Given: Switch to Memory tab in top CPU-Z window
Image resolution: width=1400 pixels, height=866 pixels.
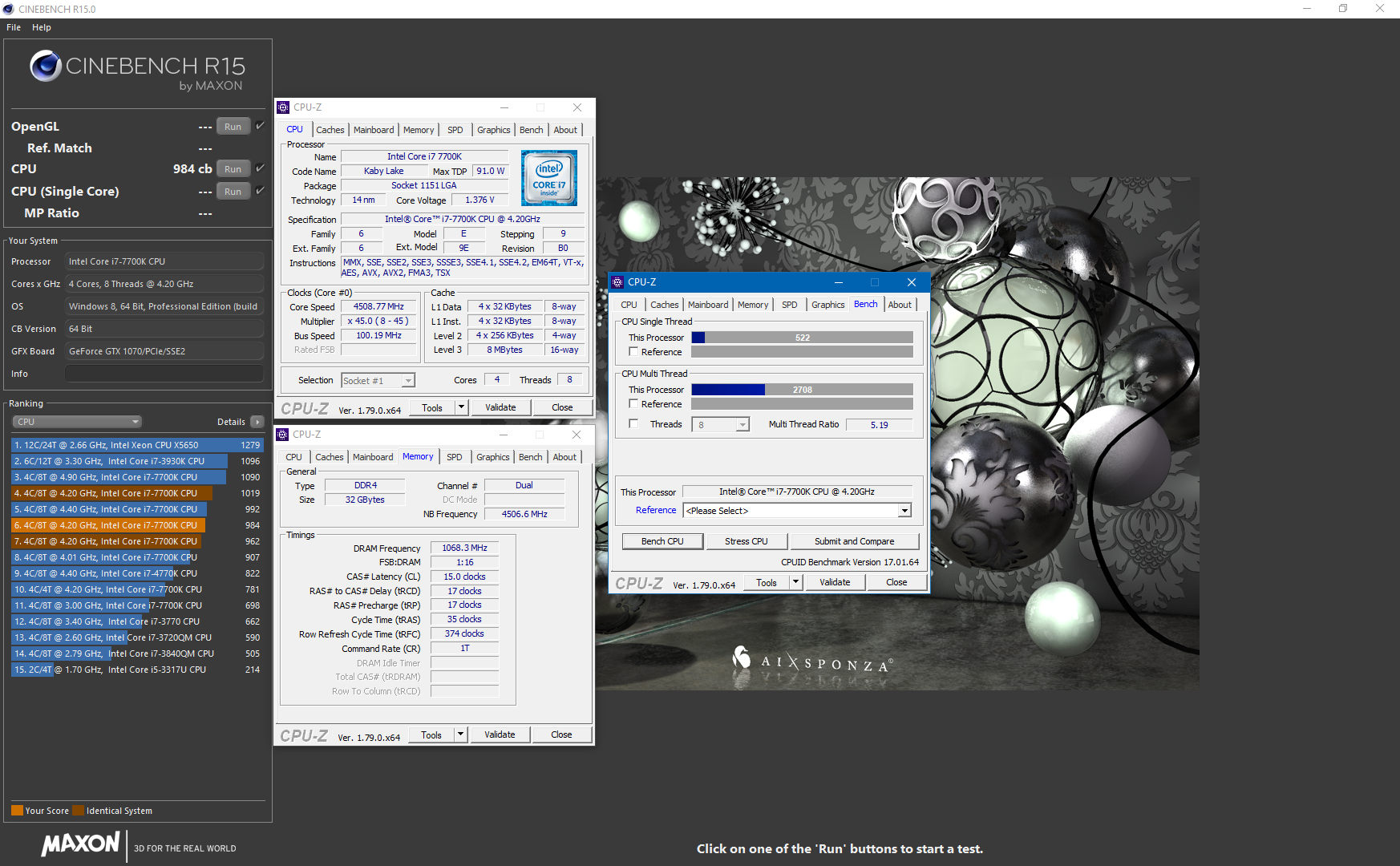Looking at the screenshot, I should coord(419,130).
